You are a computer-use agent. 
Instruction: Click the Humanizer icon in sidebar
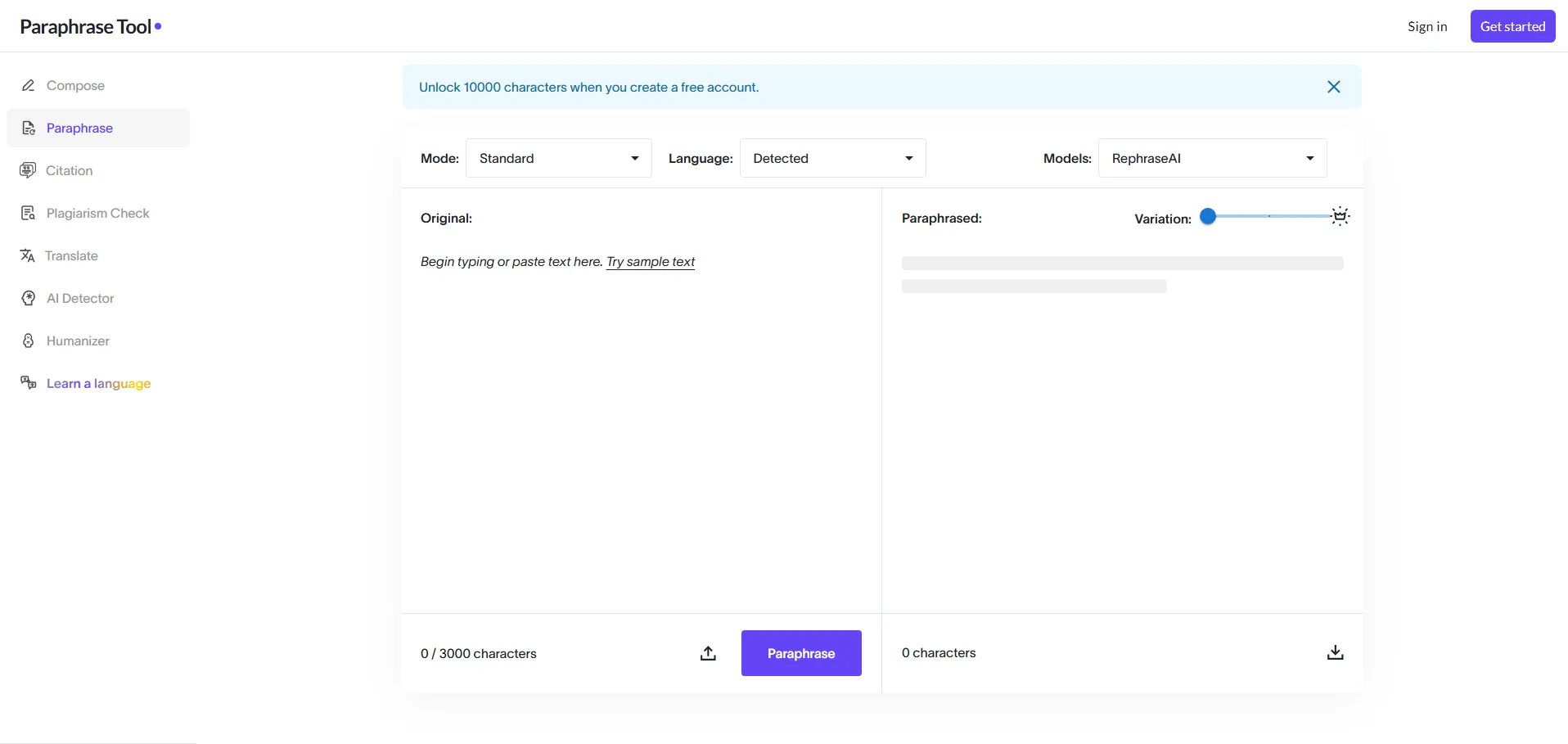pos(29,341)
